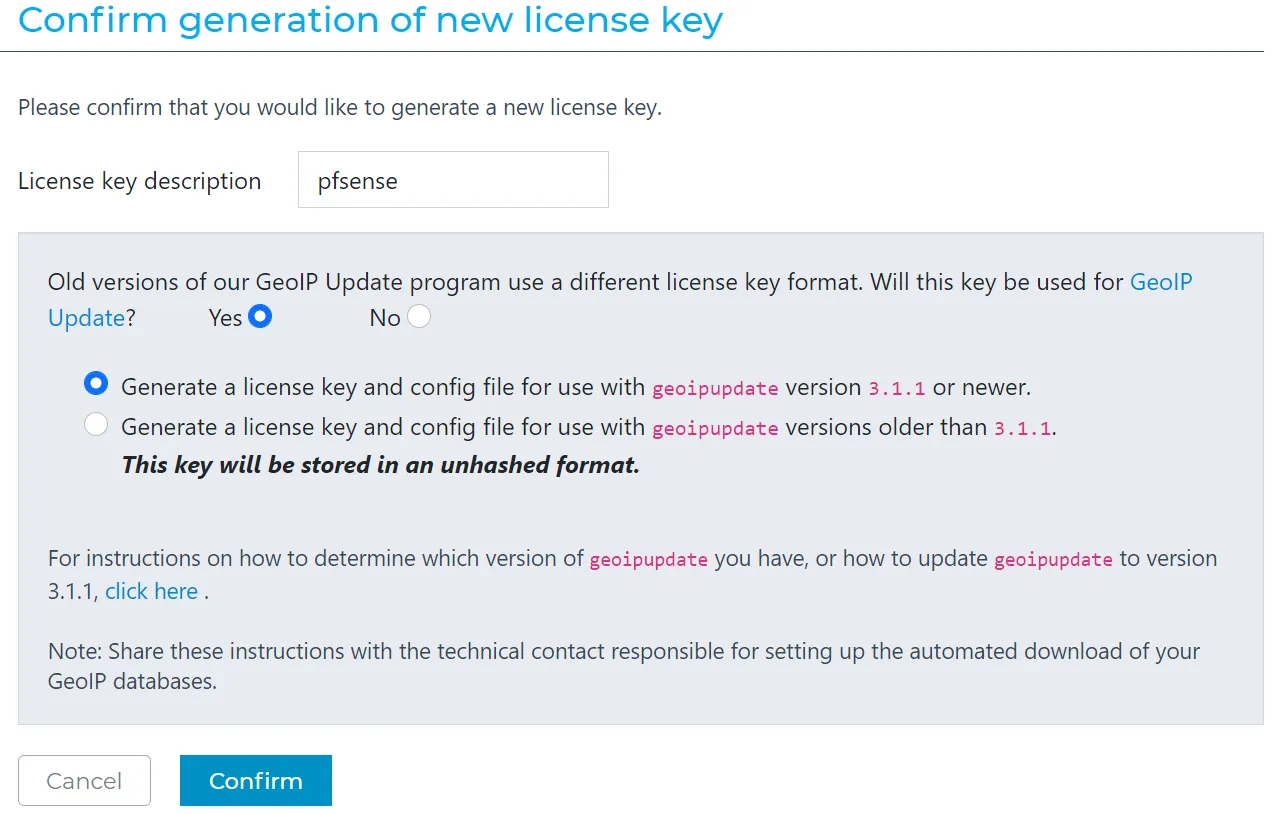Screen dimensions: 1273x814
Task: Click the "No" label text
Action: point(384,318)
